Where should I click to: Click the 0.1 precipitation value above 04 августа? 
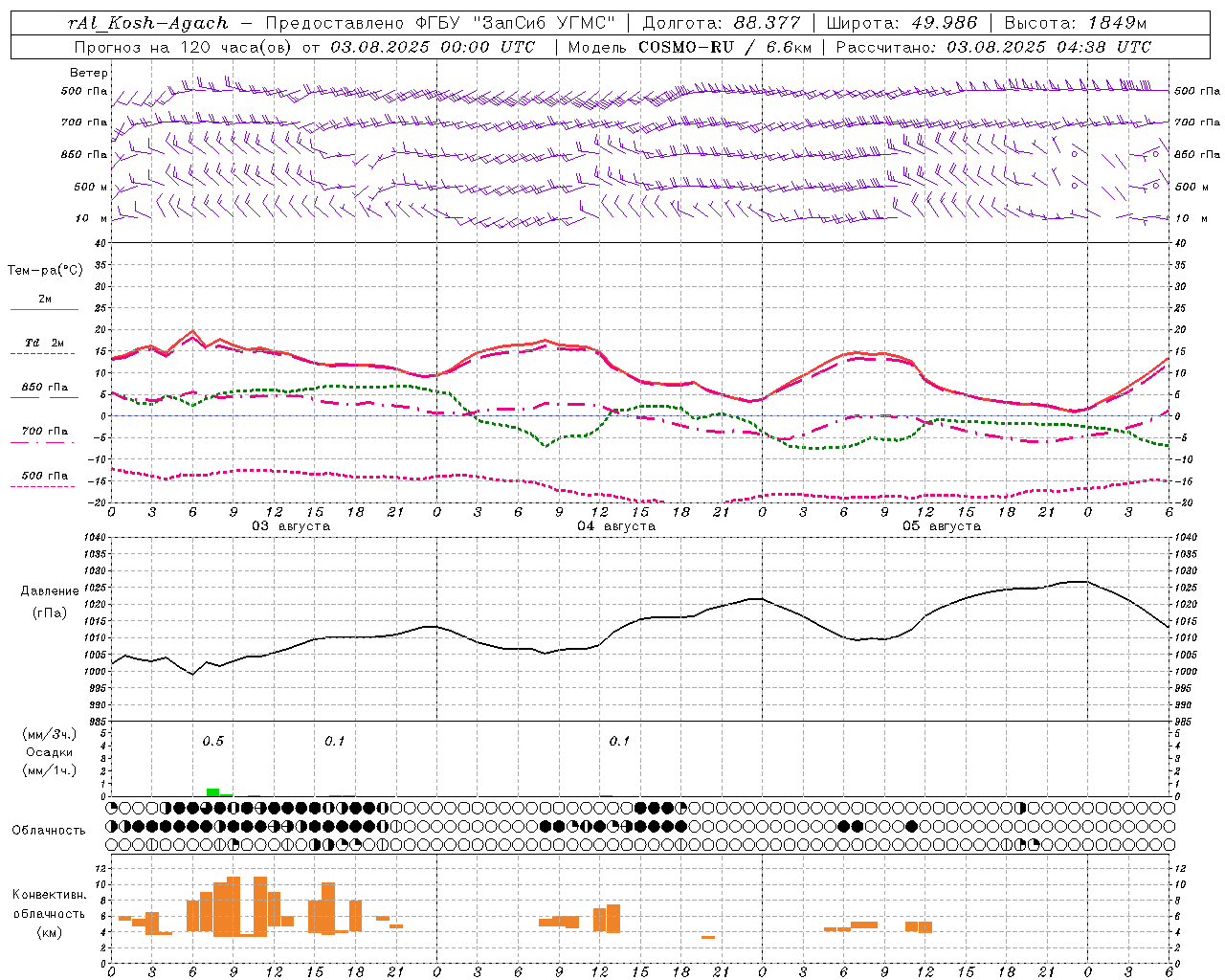[619, 742]
